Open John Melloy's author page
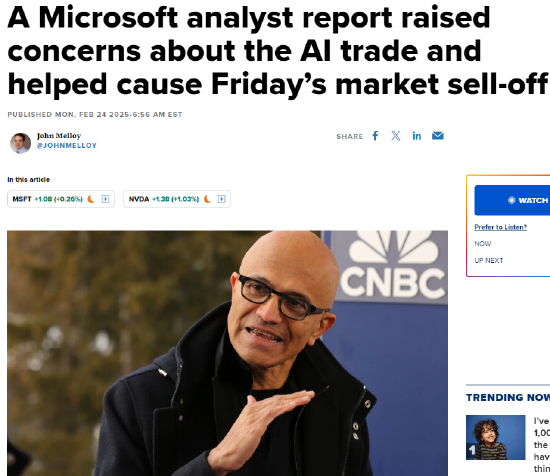This screenshot has height=476, width=550. pos(59,136)
